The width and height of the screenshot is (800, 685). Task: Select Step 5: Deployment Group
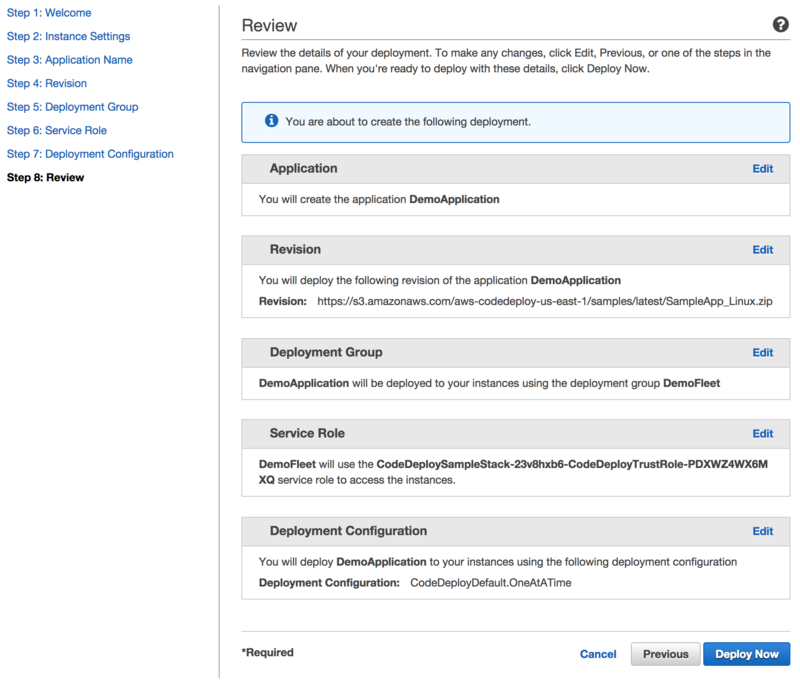click(72, 107)
